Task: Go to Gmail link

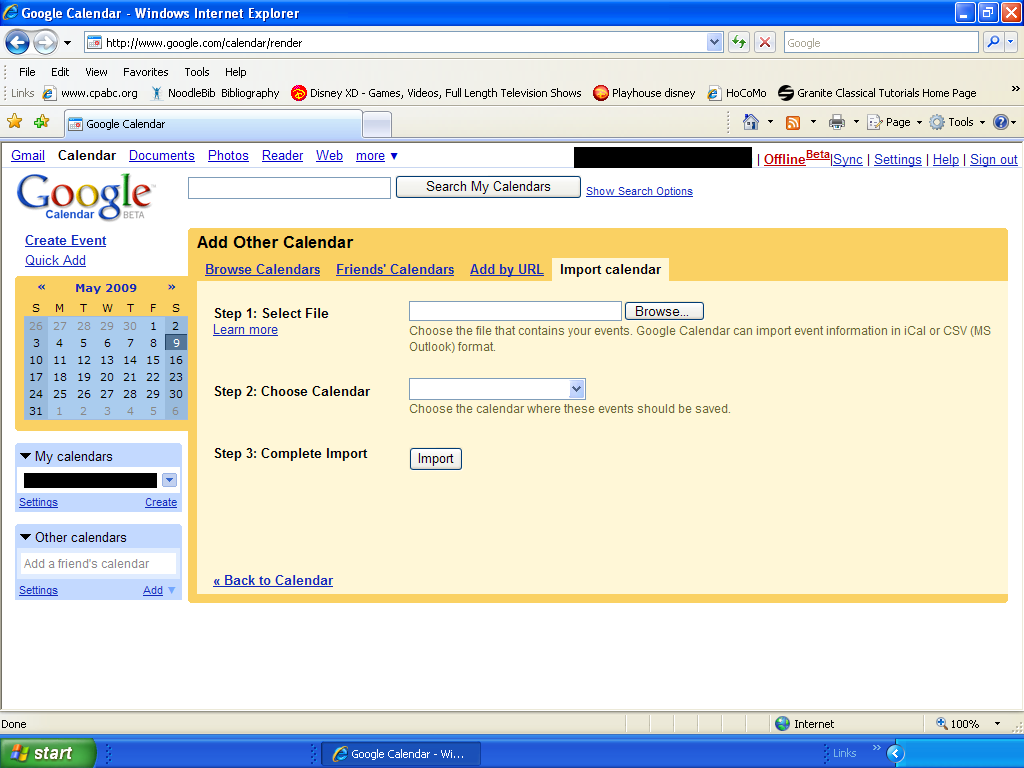Action: pos(28,155)
